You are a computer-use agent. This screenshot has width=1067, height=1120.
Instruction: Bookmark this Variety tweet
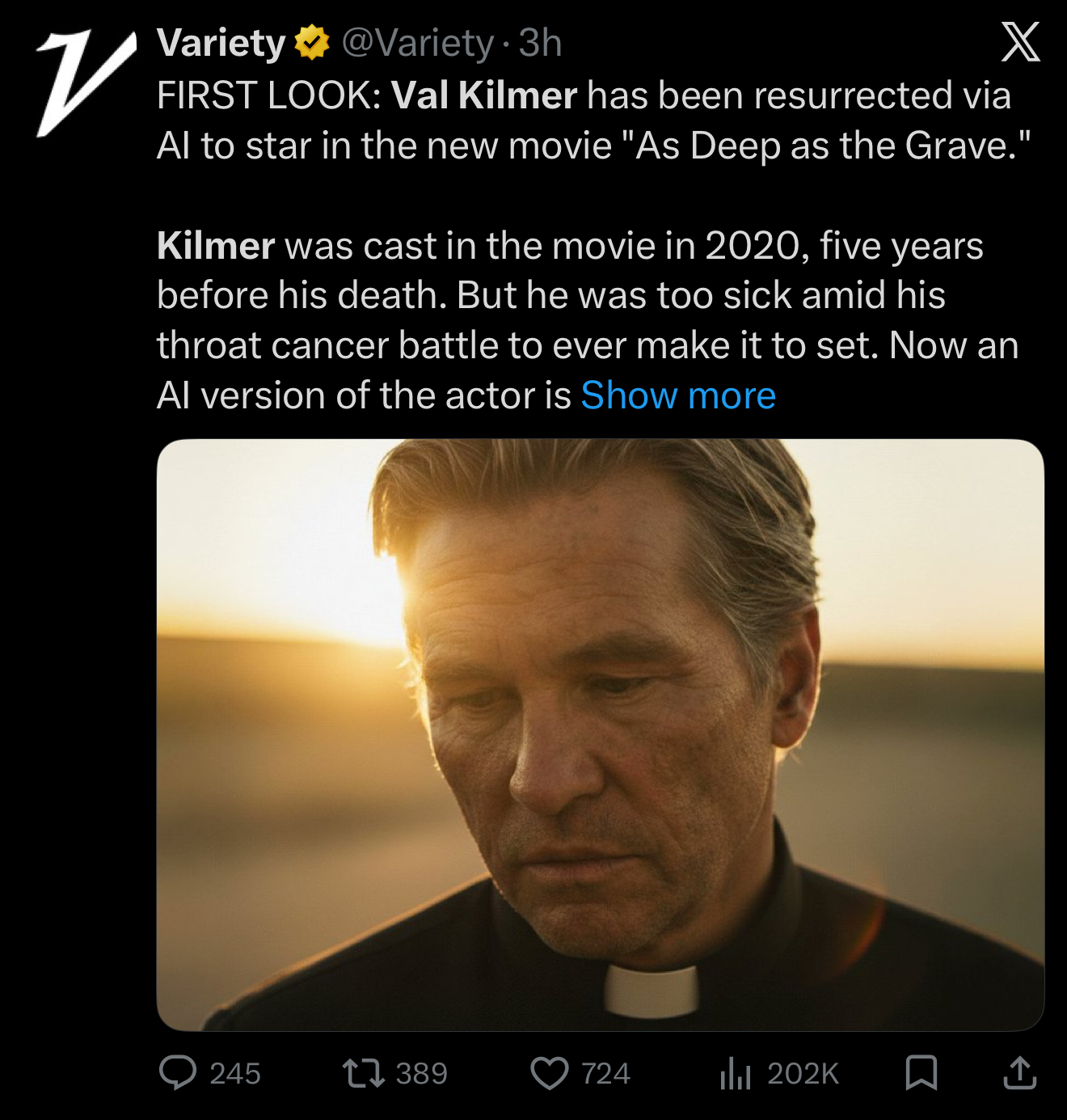point(921,1073)
